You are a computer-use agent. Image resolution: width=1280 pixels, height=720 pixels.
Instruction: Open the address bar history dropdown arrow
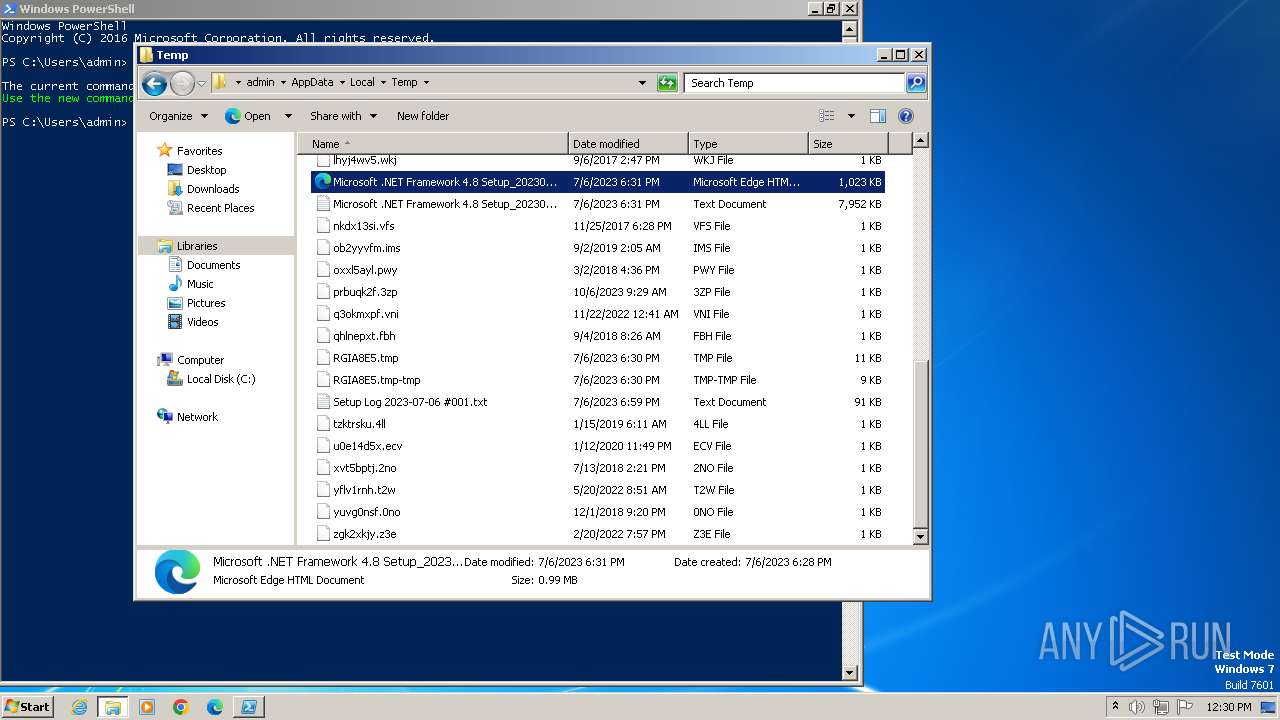(642, 83)
